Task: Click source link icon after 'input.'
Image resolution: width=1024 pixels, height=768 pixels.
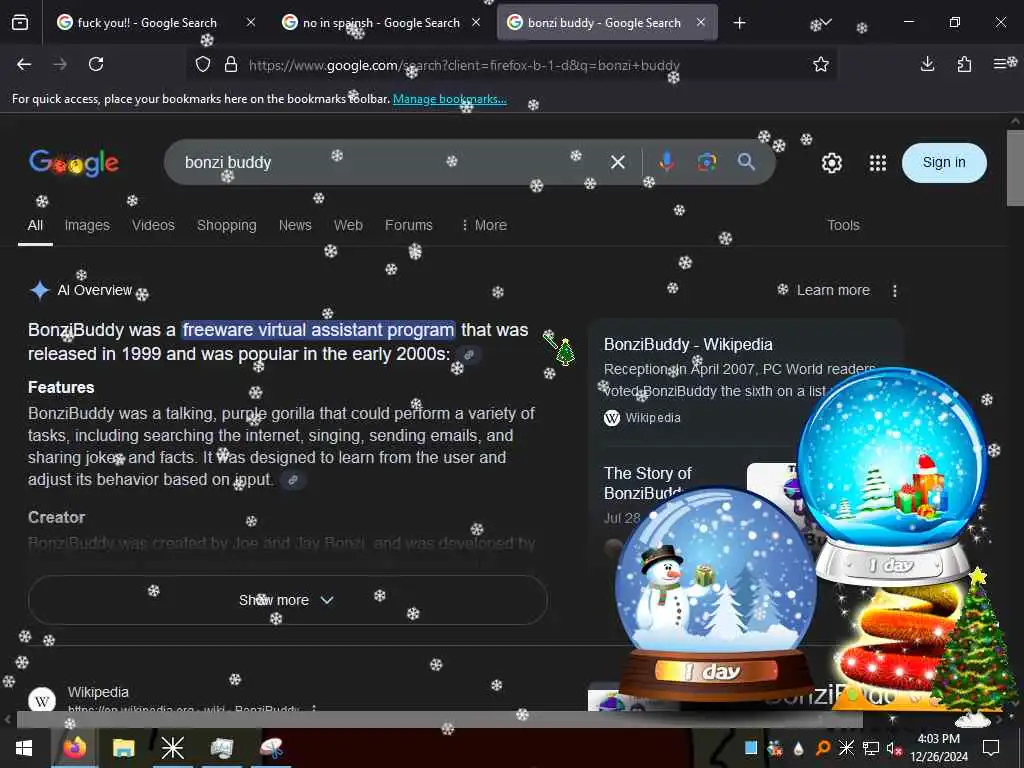Action: (x=293, y=481)
